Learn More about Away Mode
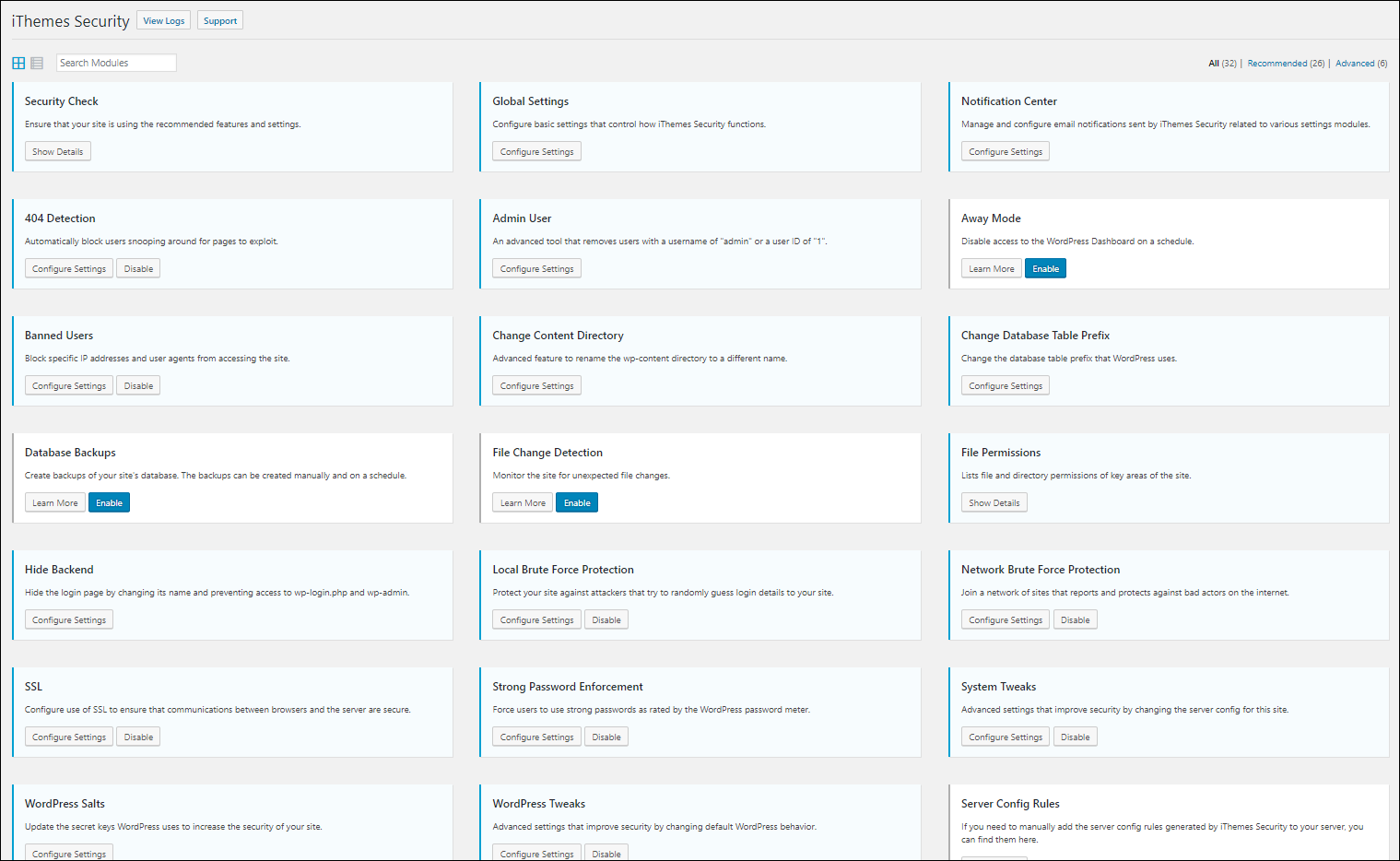 coord(992,268)
